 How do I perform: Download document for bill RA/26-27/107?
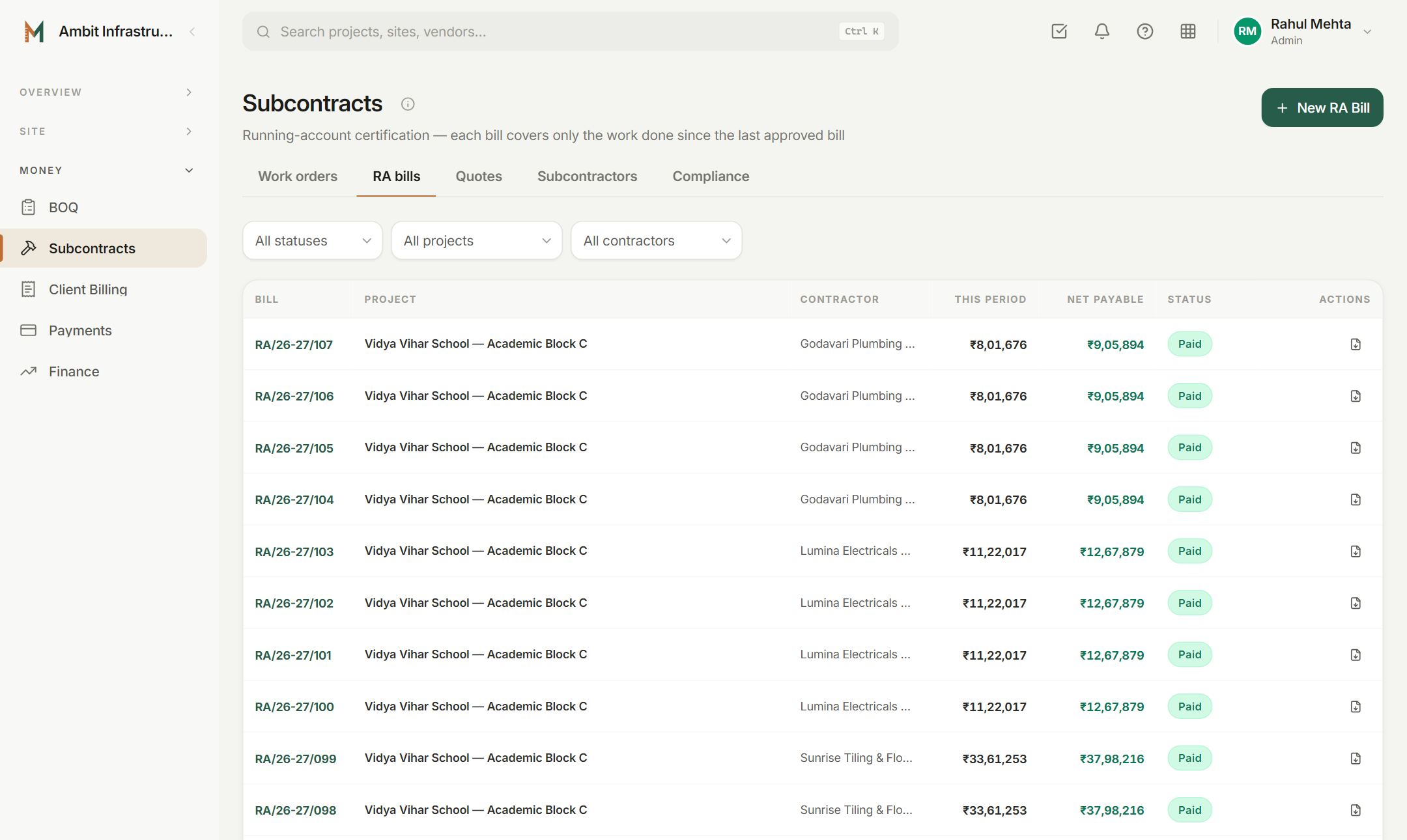[x=1356, y=344]
